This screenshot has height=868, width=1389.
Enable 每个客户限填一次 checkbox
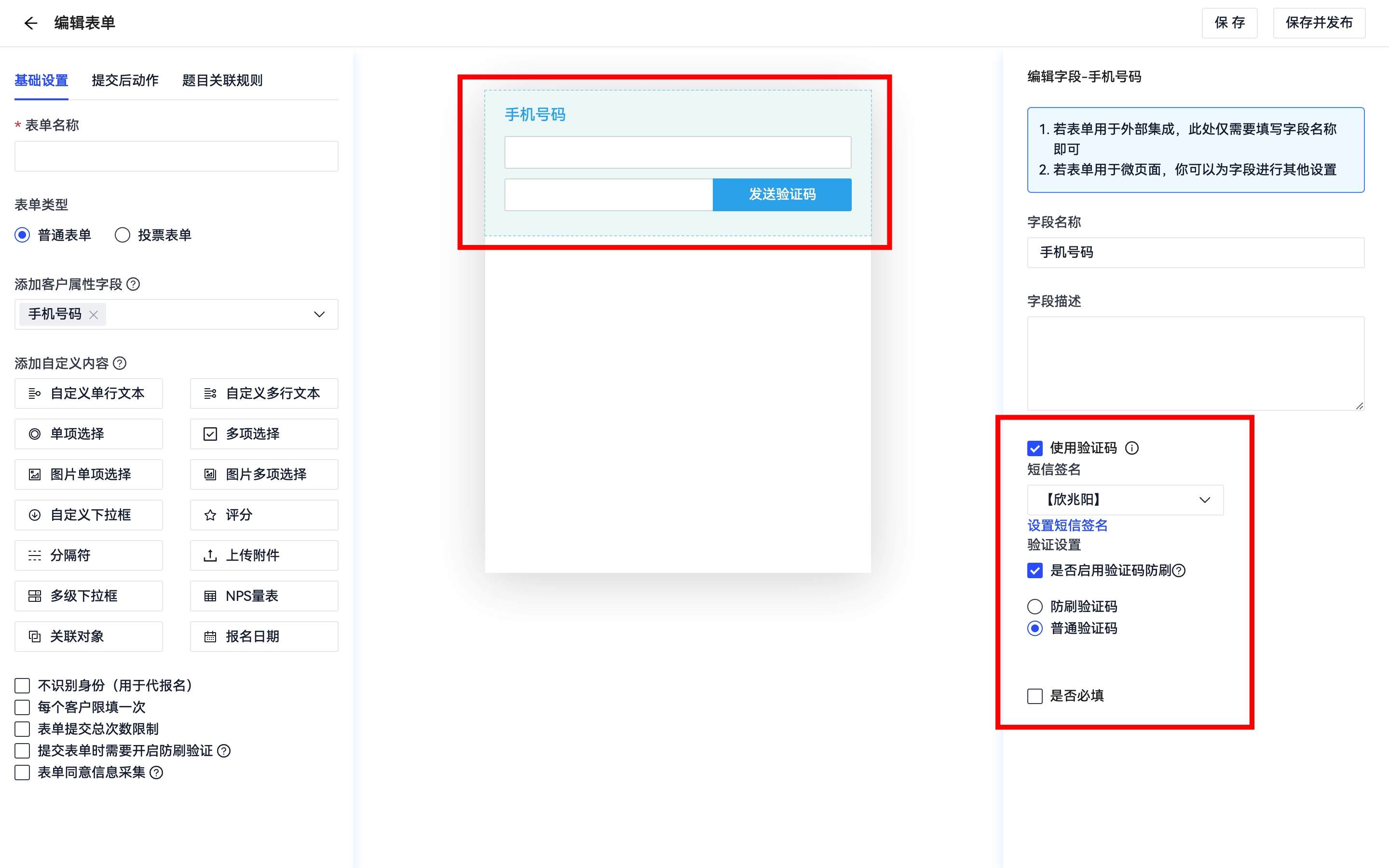tap(22, 707)
